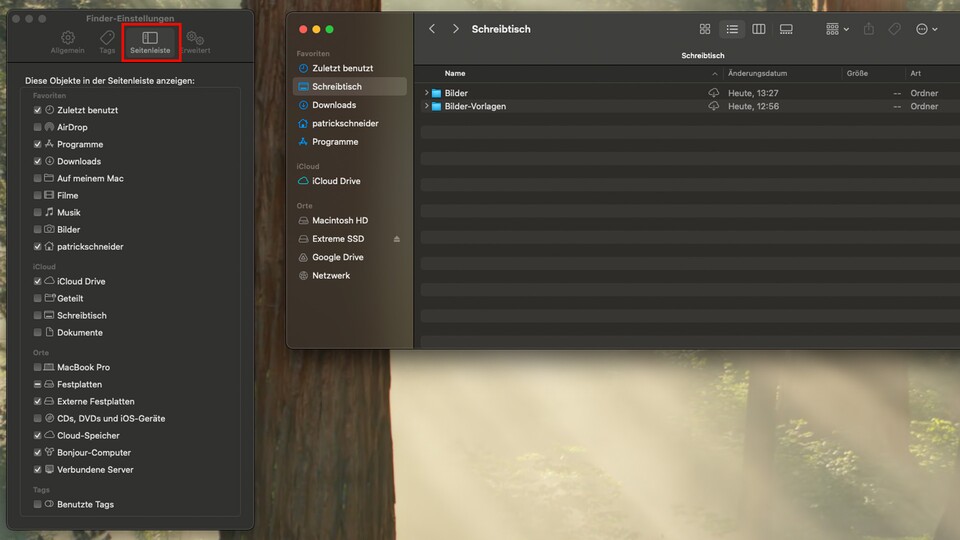
Task: Expand the Bilder-Vorlagen folder triangle
Action: (x=427, y=106)
